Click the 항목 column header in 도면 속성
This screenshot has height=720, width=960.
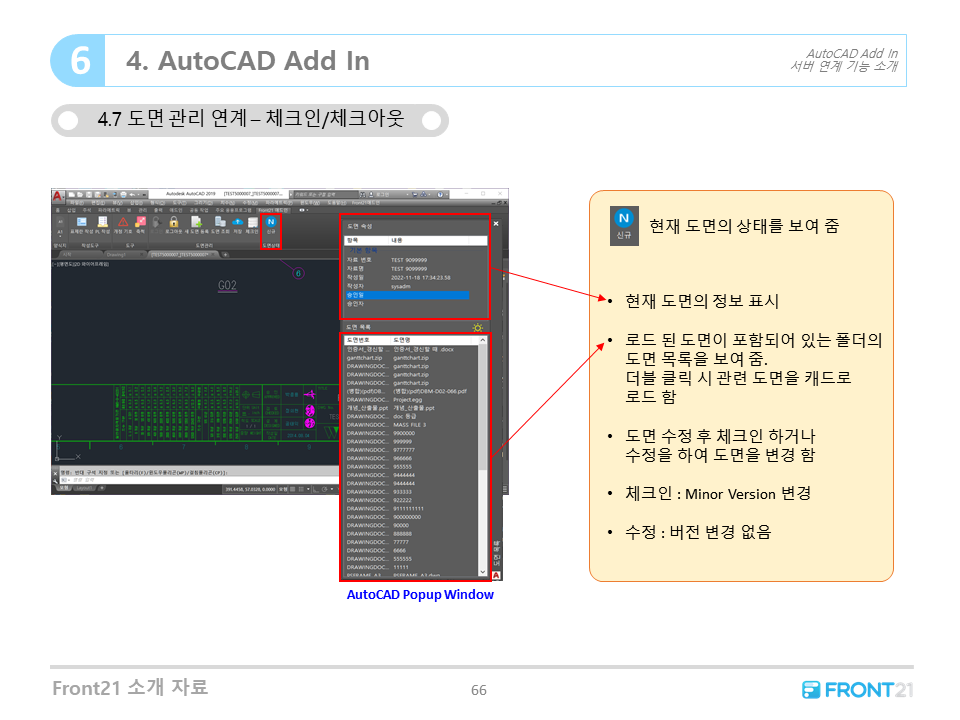pyautogui.click(x=367, y=241)
